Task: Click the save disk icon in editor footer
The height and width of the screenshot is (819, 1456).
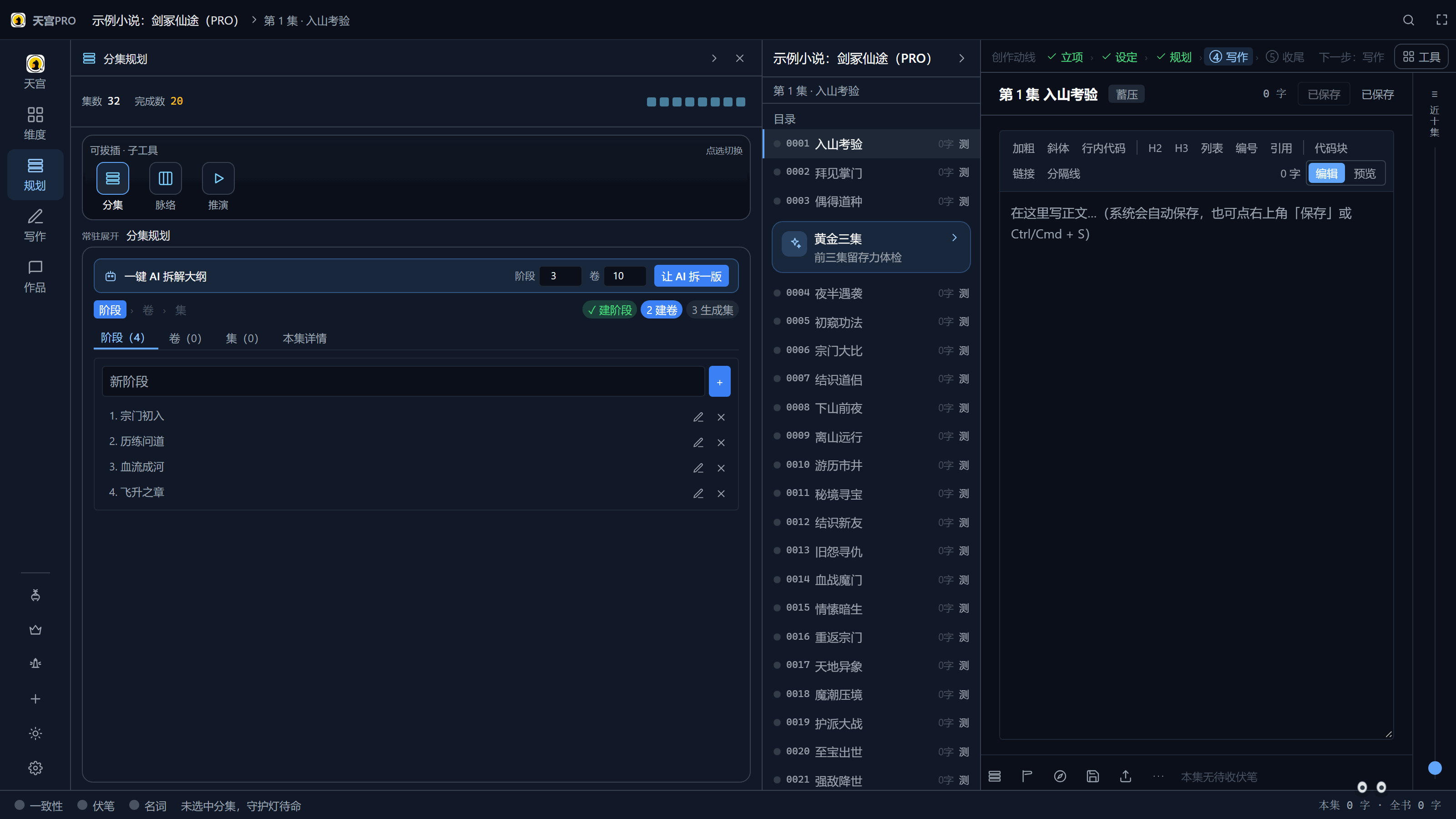Action: 1092,777
